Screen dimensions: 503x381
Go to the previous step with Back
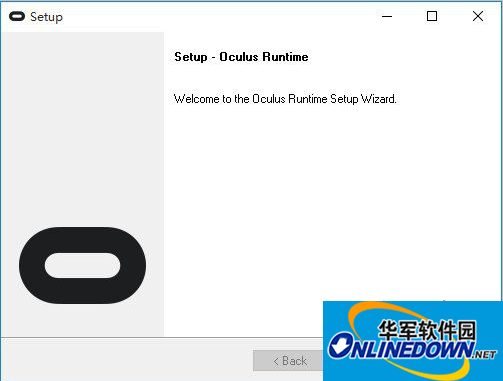coord(289,361)
